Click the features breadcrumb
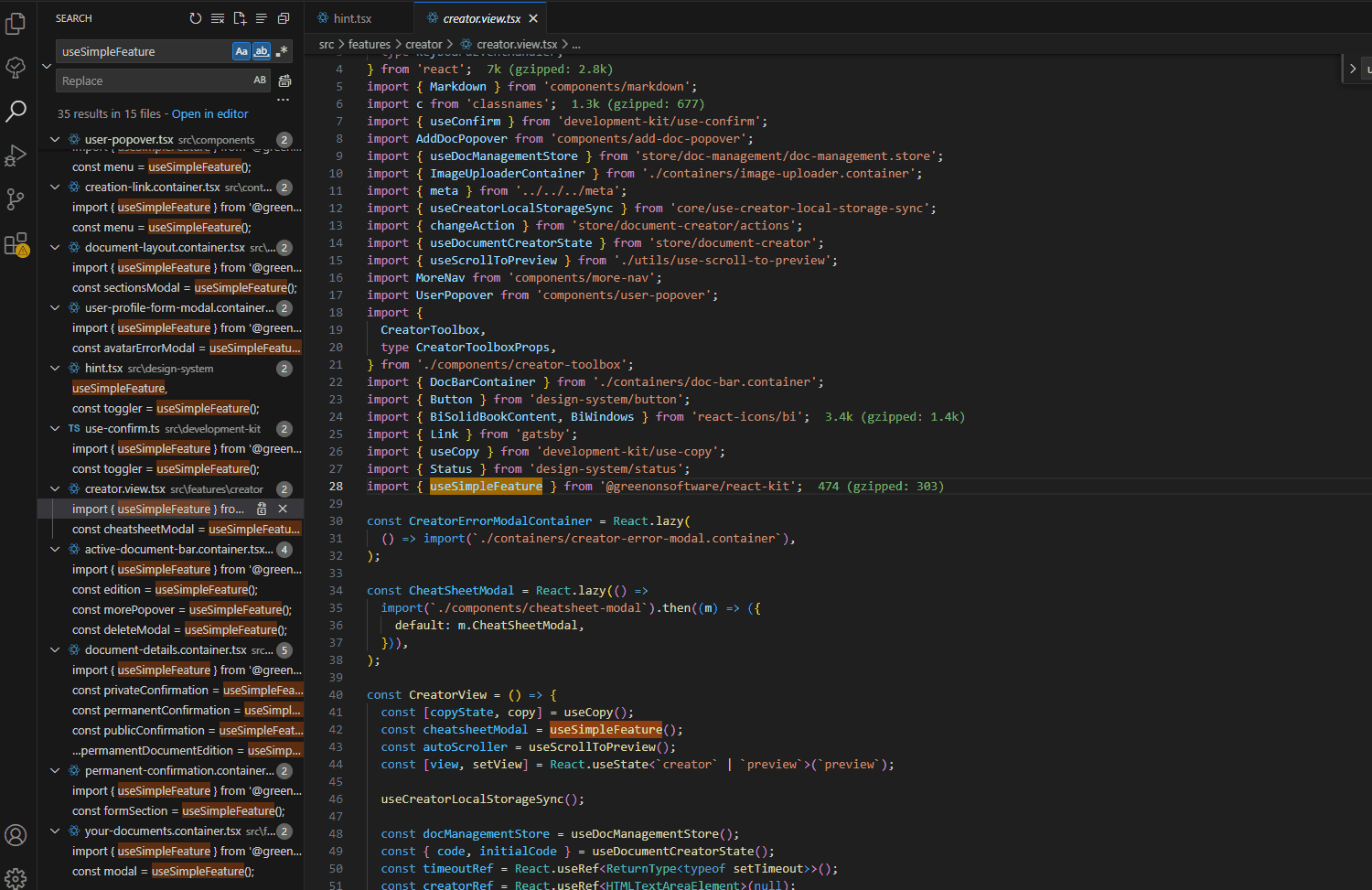This screenshot has width=1372, height=890. (370, 44)
